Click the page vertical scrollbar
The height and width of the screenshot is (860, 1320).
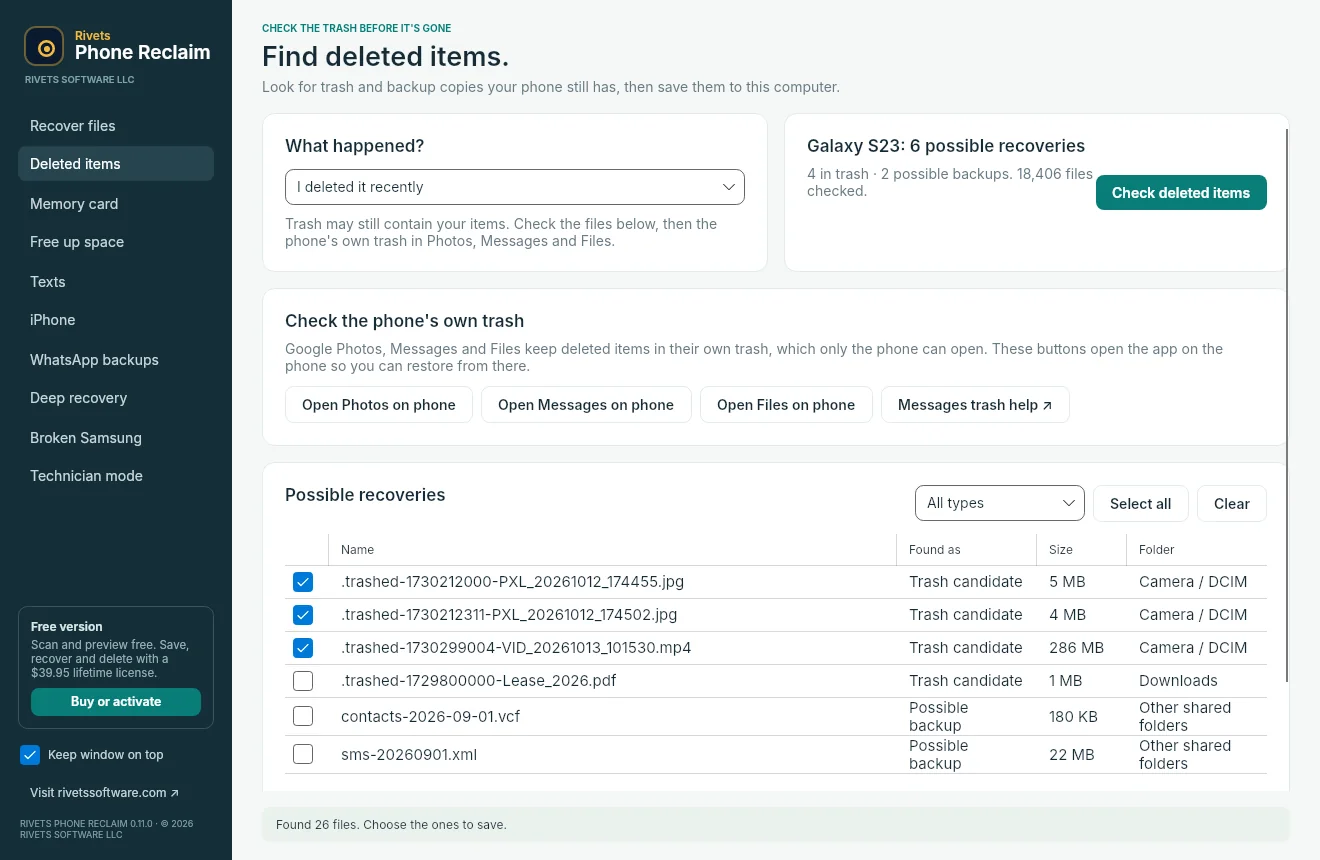(x=1287, y=405)
